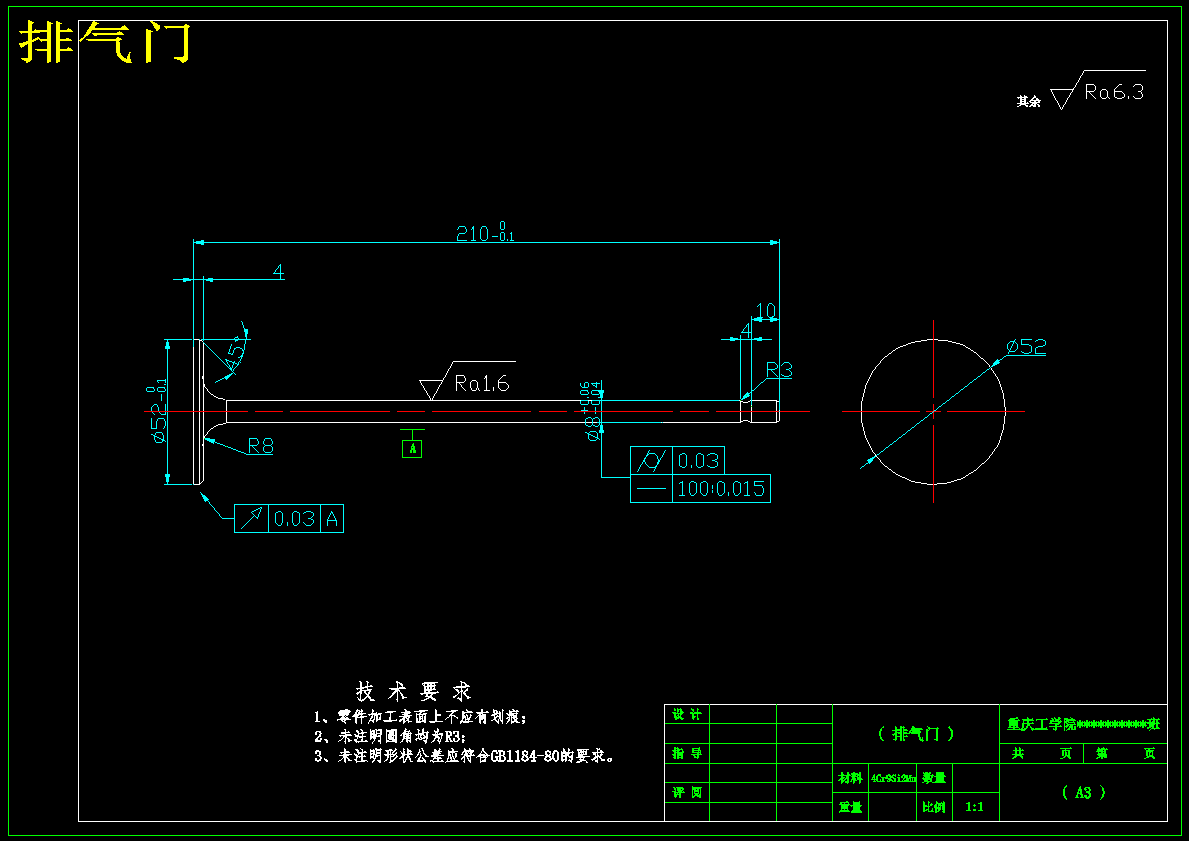Click the "数量" label cell

(x=933, y=778)
